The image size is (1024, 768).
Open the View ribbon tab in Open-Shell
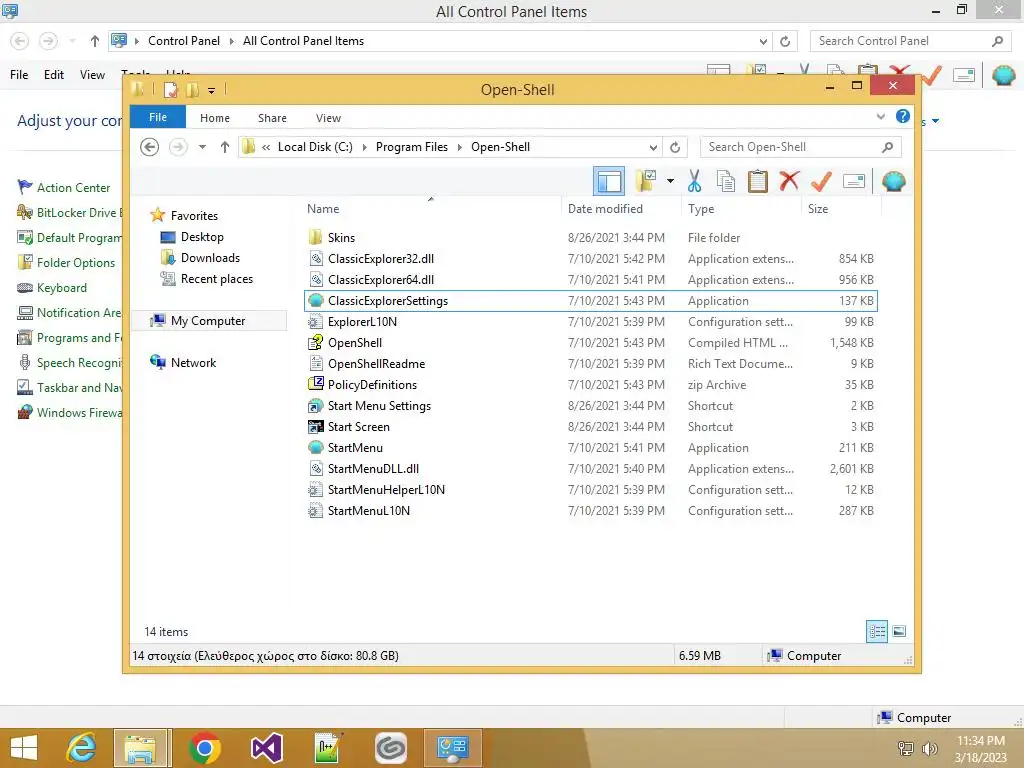pyautogui.click(x=328, y=118)
